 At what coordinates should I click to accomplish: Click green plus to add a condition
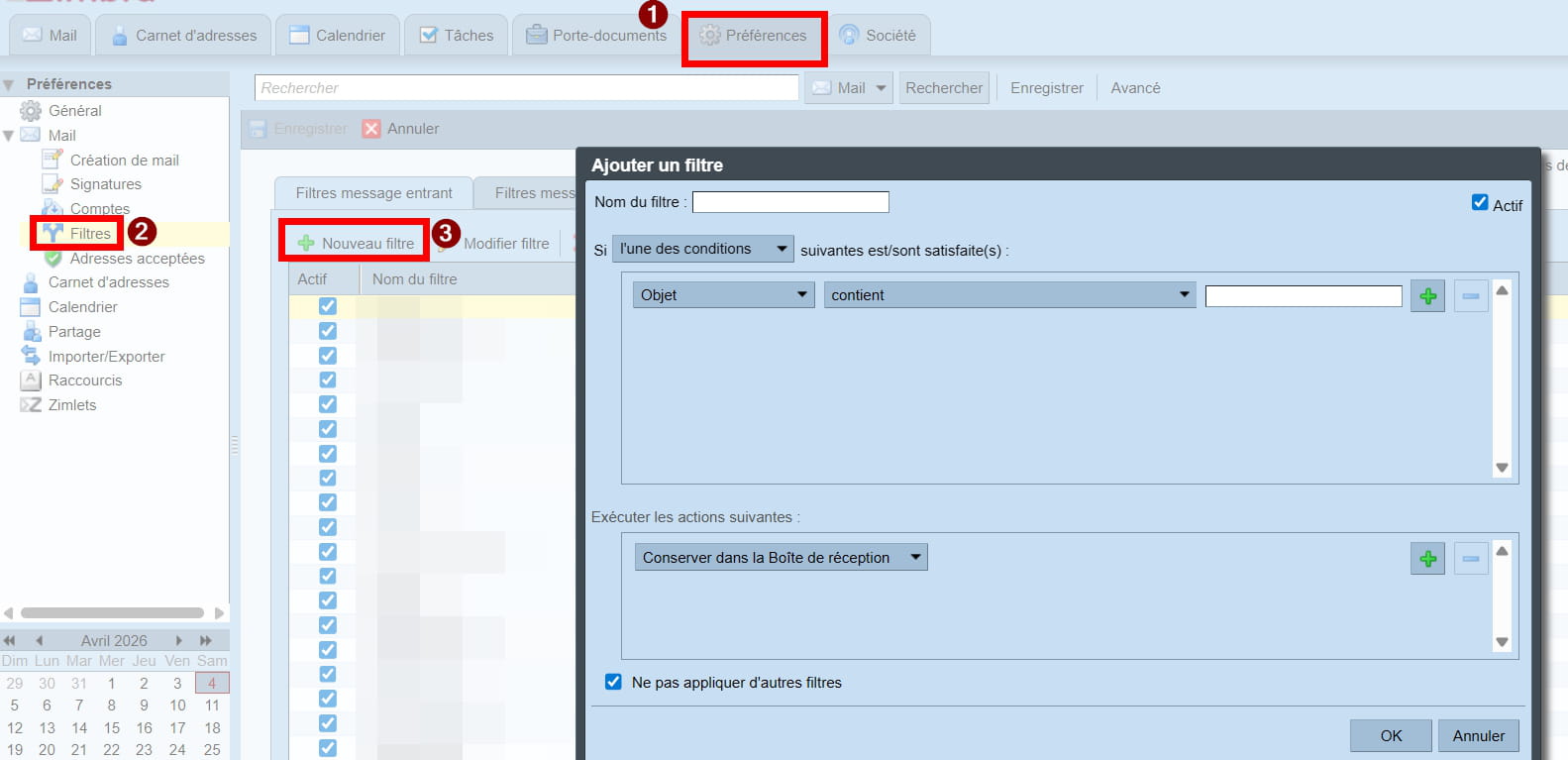point(1427,296)
